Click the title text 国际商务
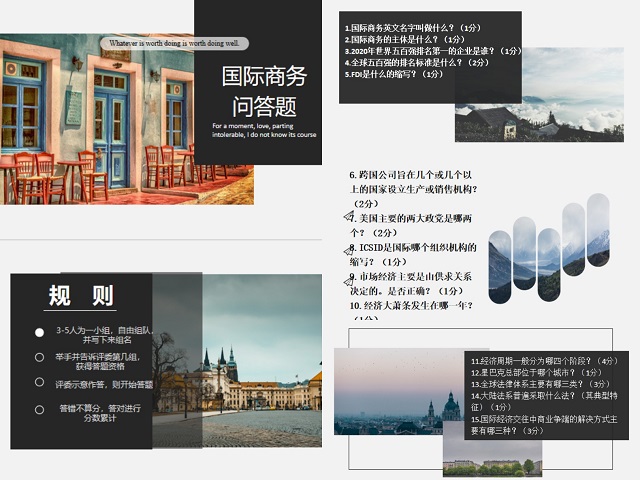640x480 pixels. pyautogui.click(x=264, y=76)
